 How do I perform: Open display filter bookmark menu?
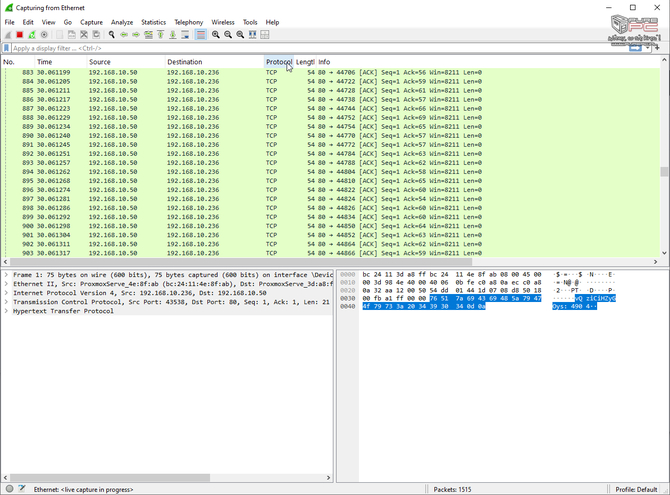pyautogui.click(x=6, y=48)
